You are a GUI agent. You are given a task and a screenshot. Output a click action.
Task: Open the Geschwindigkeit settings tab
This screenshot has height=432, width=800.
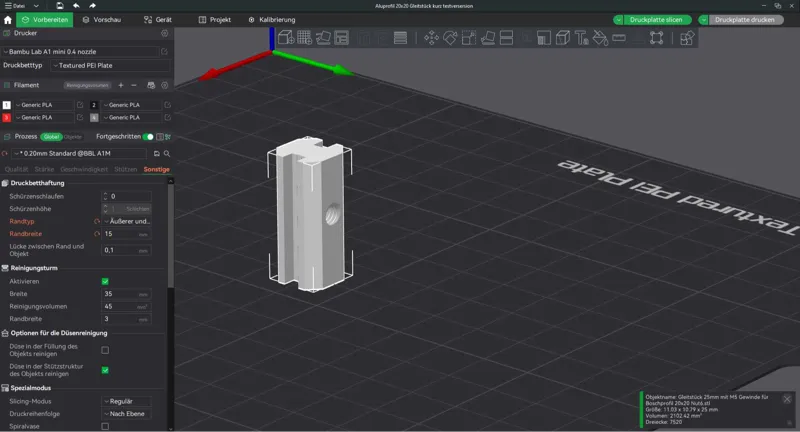[84, 169]
